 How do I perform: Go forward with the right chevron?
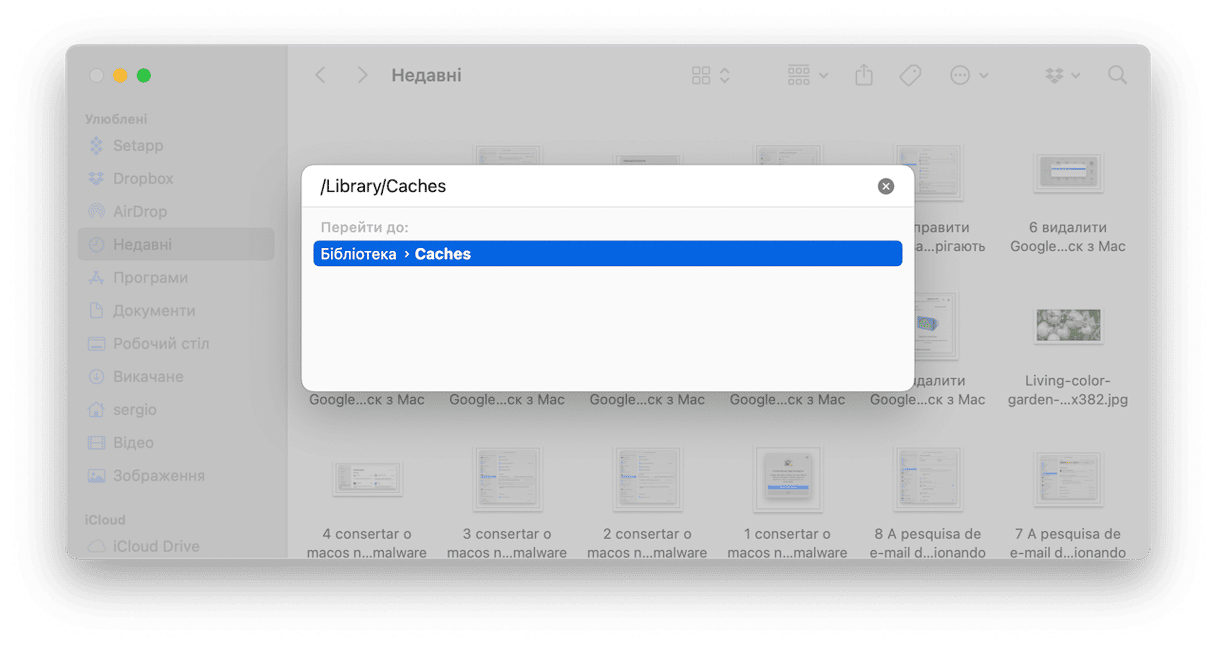coord(362,75)
